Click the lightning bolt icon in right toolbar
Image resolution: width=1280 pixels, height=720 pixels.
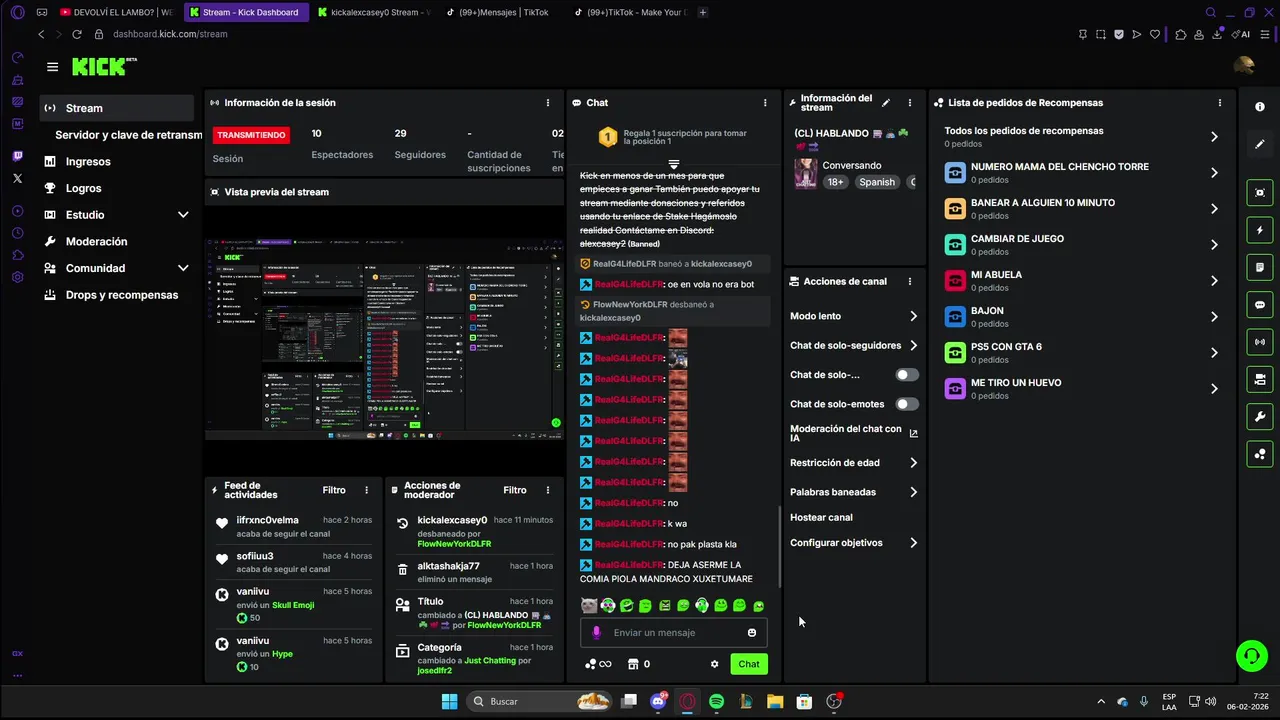coord(1260,230)
